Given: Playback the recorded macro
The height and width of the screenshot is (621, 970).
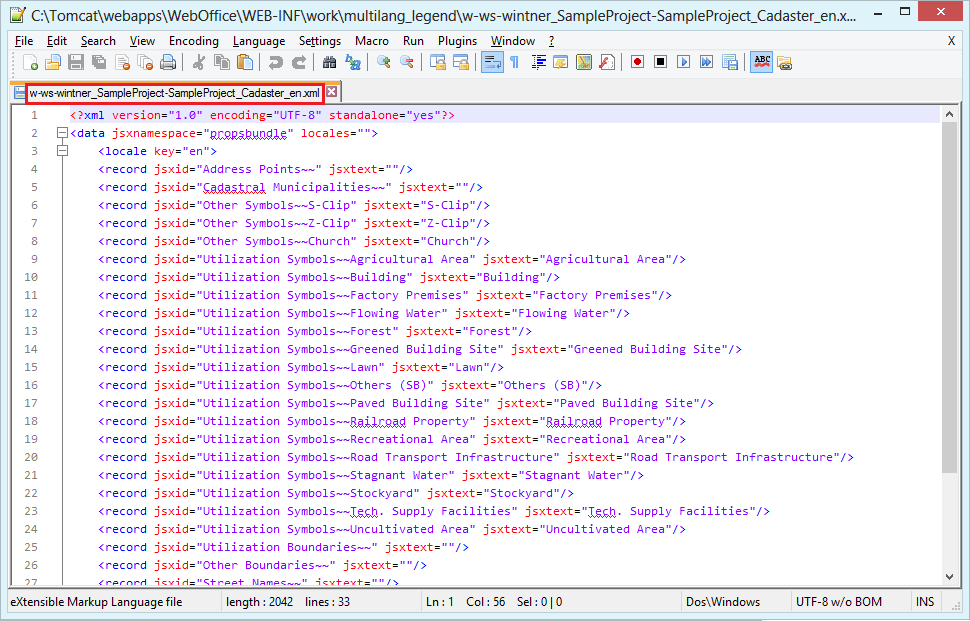Looking at the screenshot, I should click(685, 62).
